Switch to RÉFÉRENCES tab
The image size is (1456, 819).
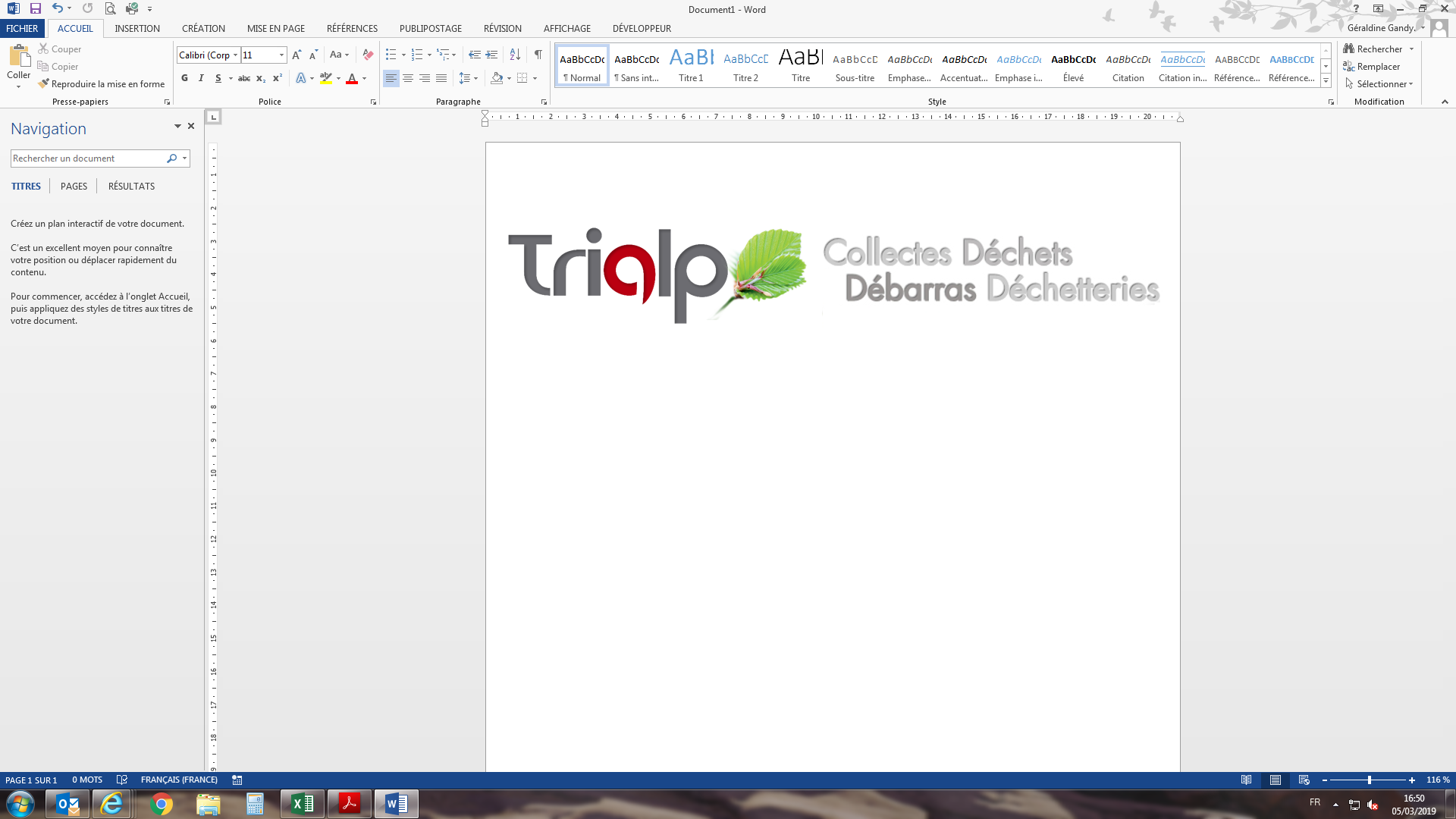(352, 29)
